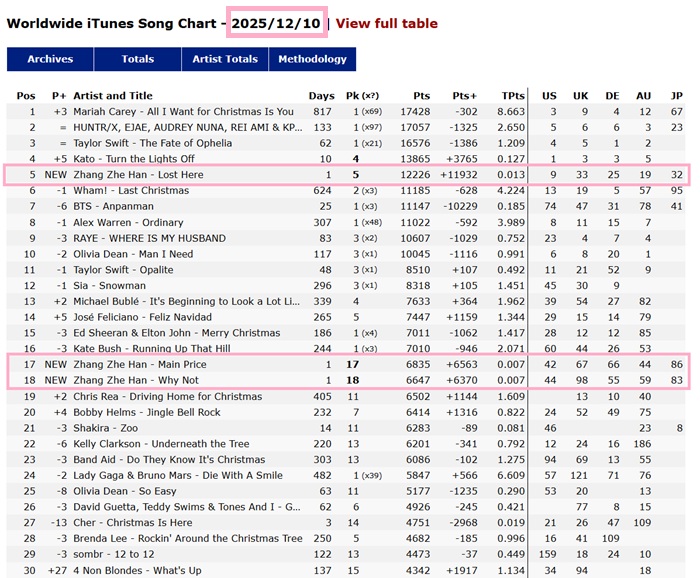Go to the Methodology tab

pos(312,59)
